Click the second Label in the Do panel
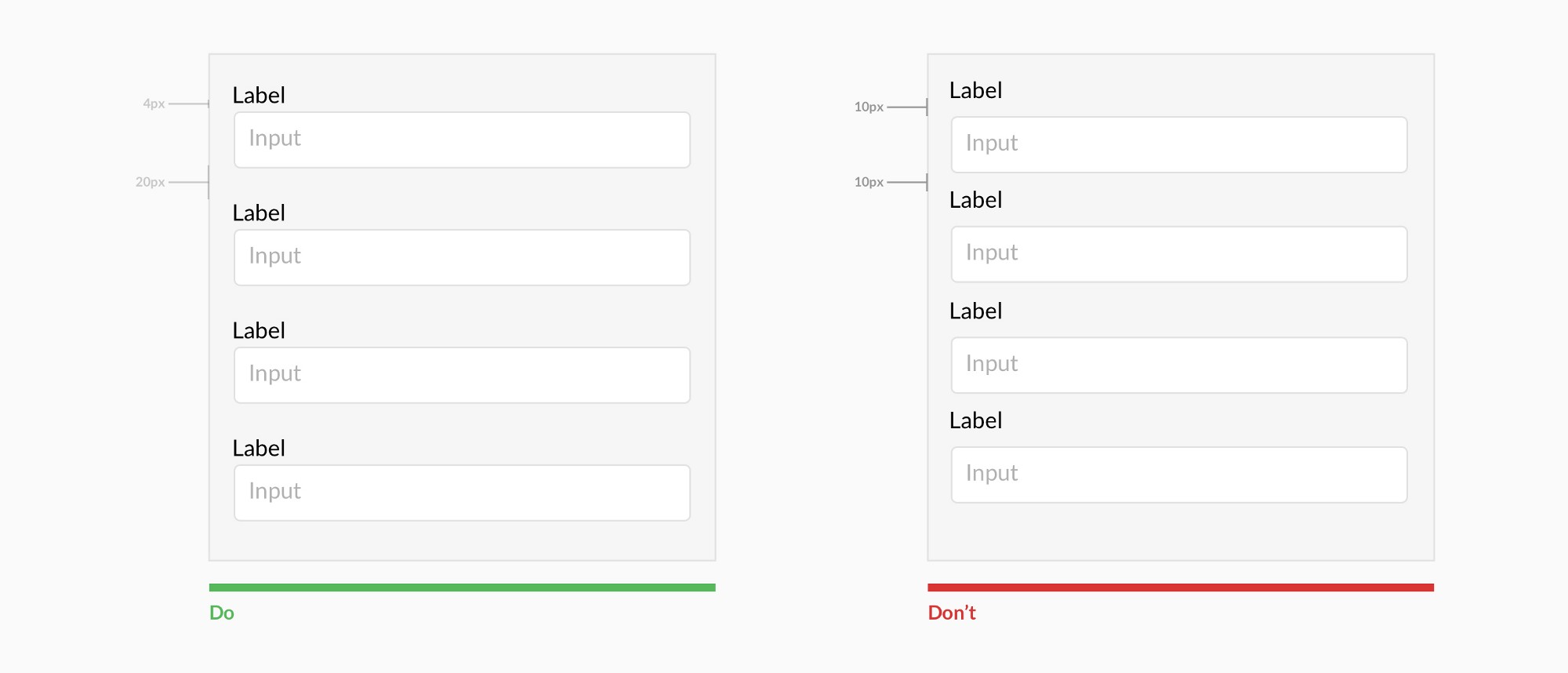Image resolution: width=1568 pixels, height=673 pixels. pyautogui.click(x=259, y=213)
